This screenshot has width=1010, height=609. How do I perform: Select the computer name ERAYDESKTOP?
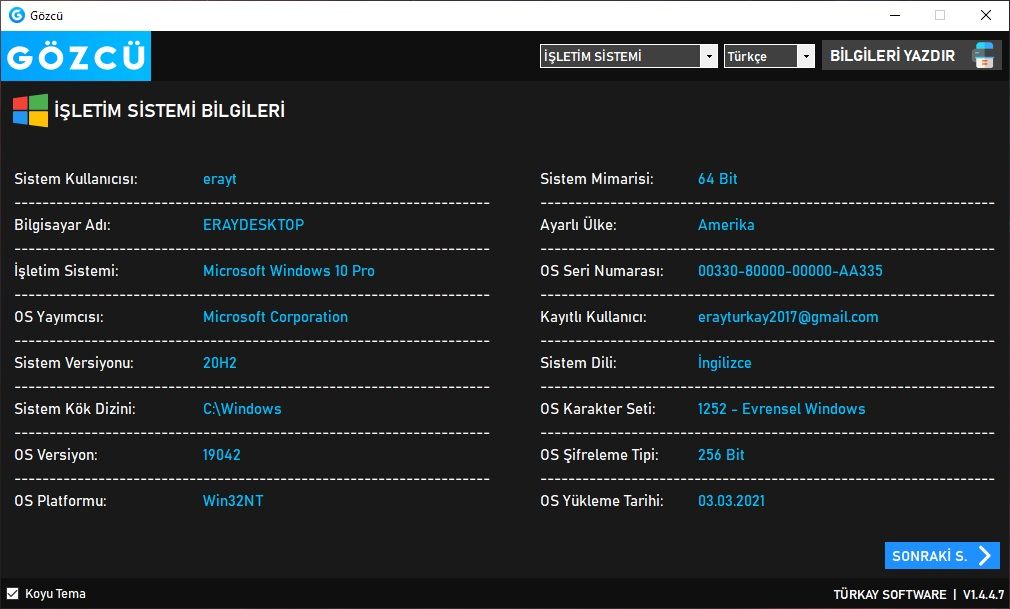pyautogui.click(x=253, y=225)
